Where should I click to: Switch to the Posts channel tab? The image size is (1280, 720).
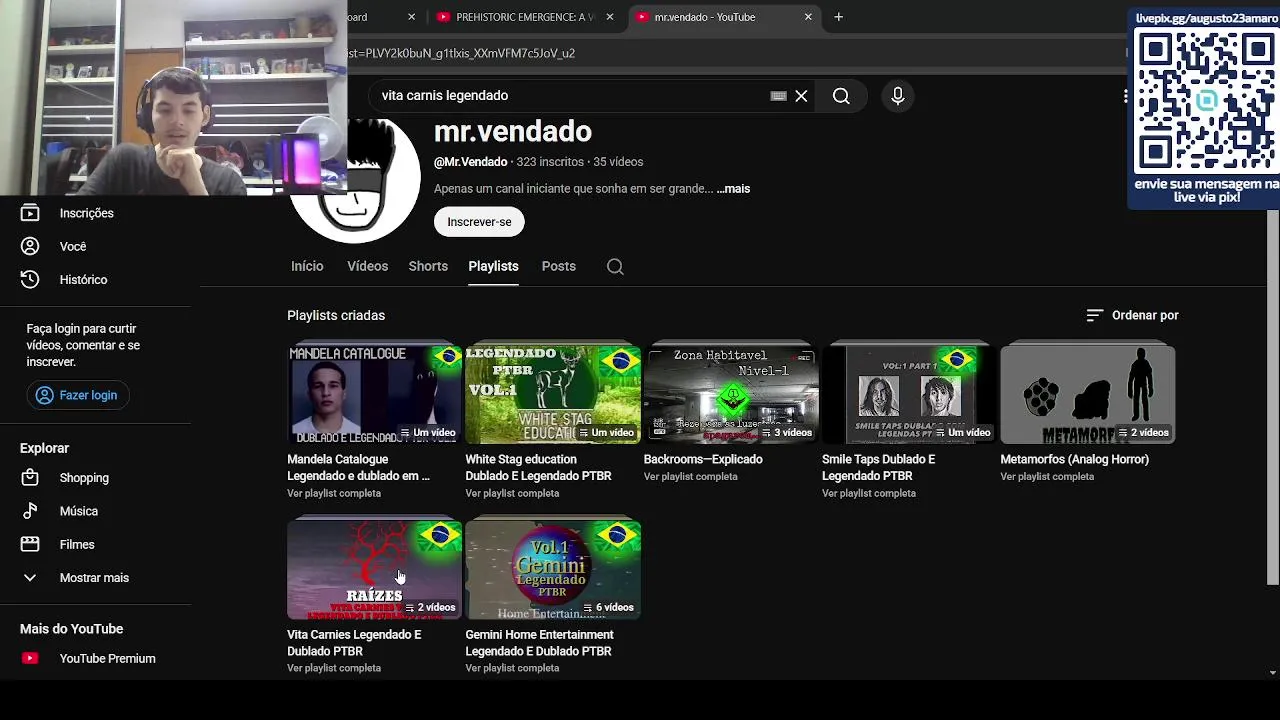[x=558, y=266]
